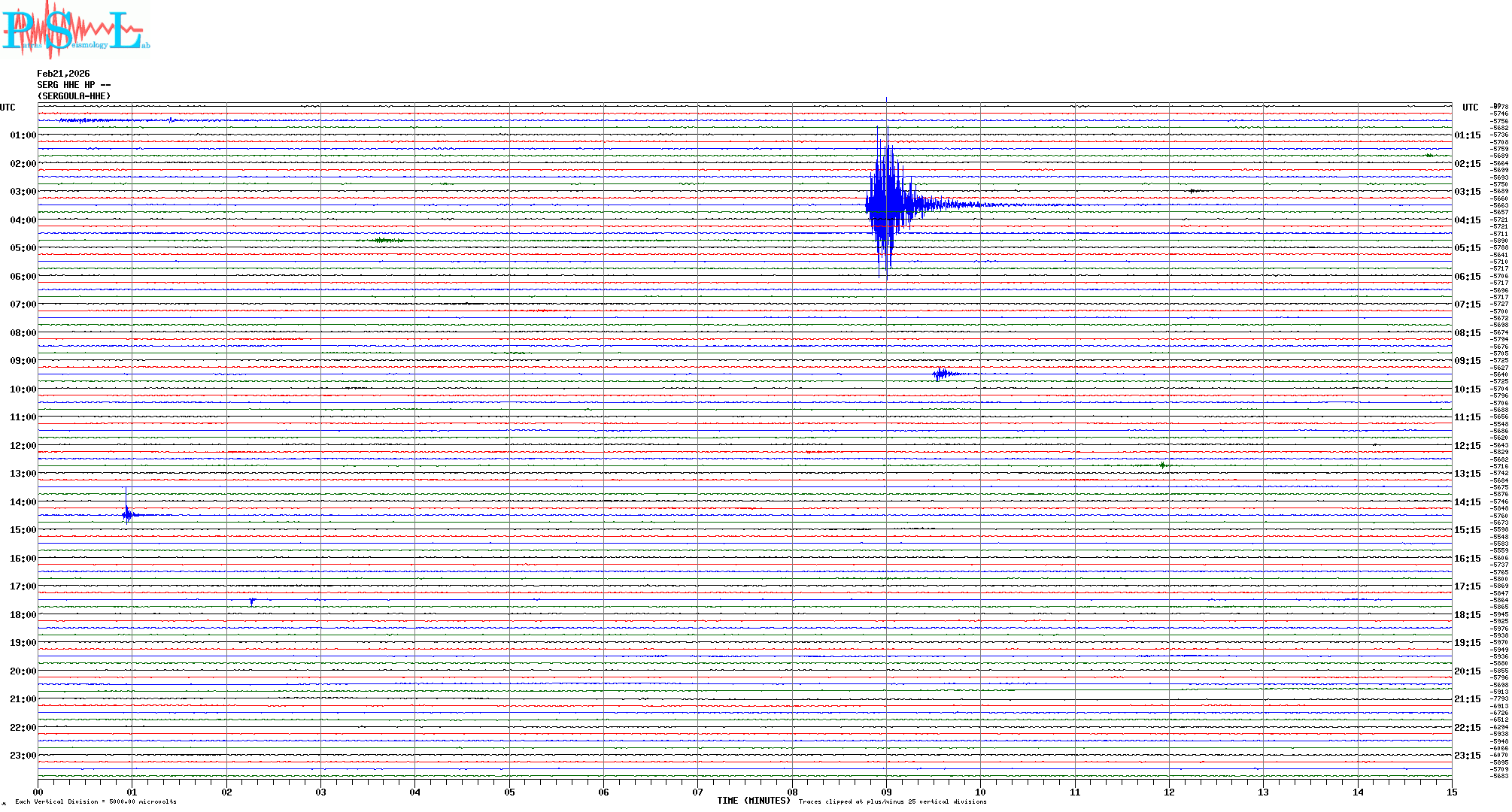The image size is (1512, 812).
Task: Select the 09:15 time label on right
Action: click(1467, 361)
